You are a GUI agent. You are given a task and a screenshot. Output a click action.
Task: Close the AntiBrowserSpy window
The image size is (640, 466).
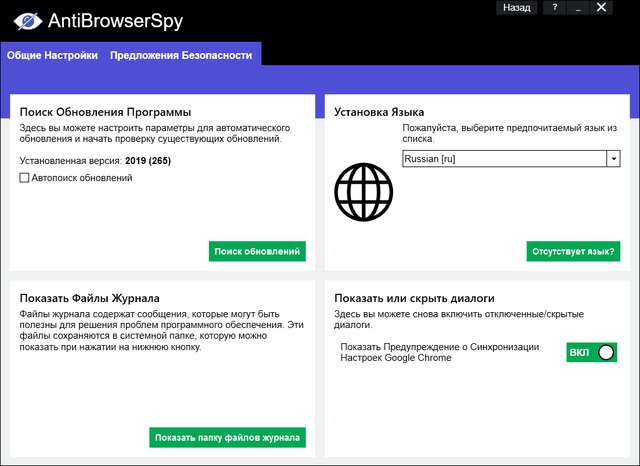click(x=602, y=7)
